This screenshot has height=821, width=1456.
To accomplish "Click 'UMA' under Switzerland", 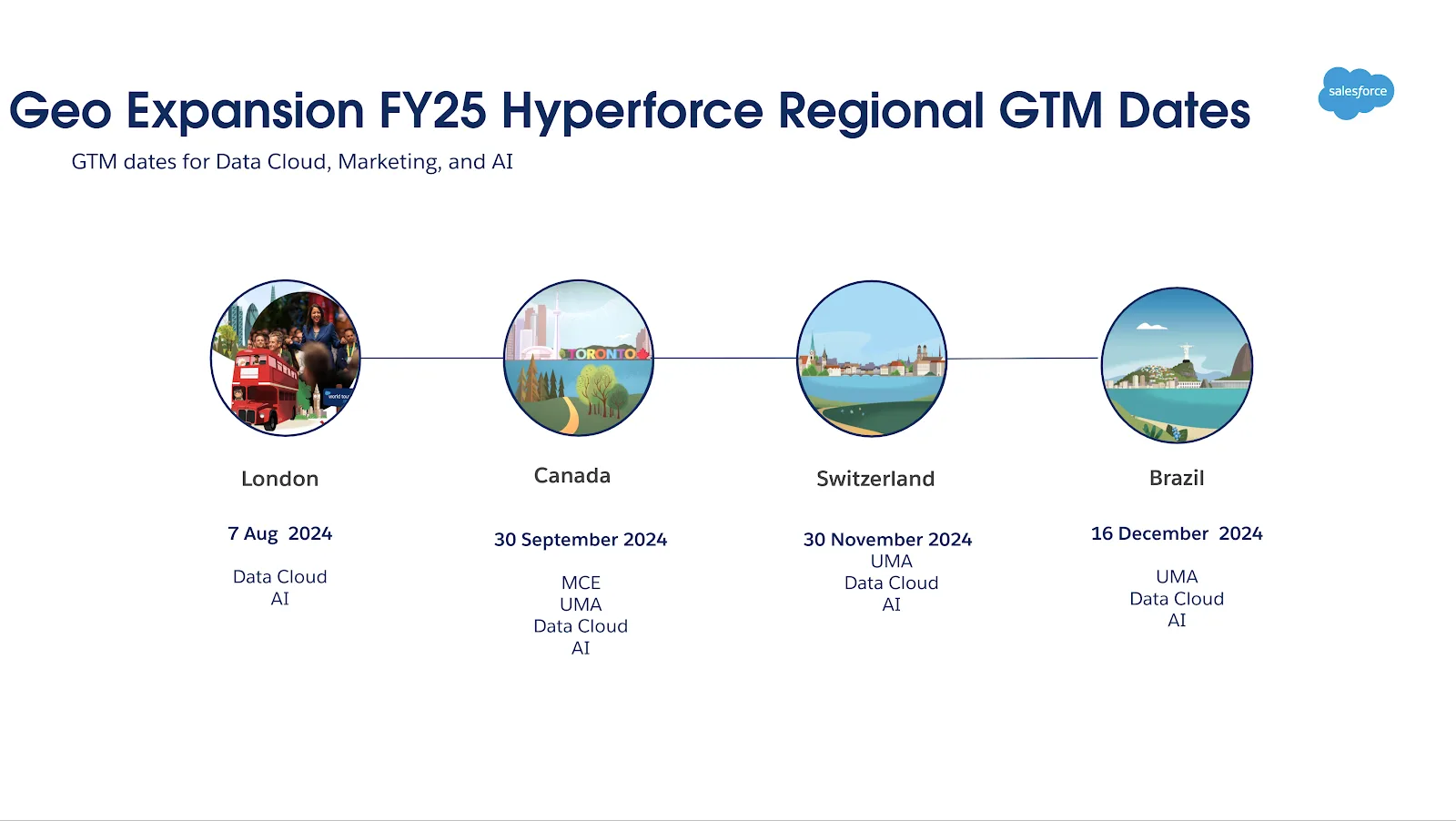I will [892, 562].
